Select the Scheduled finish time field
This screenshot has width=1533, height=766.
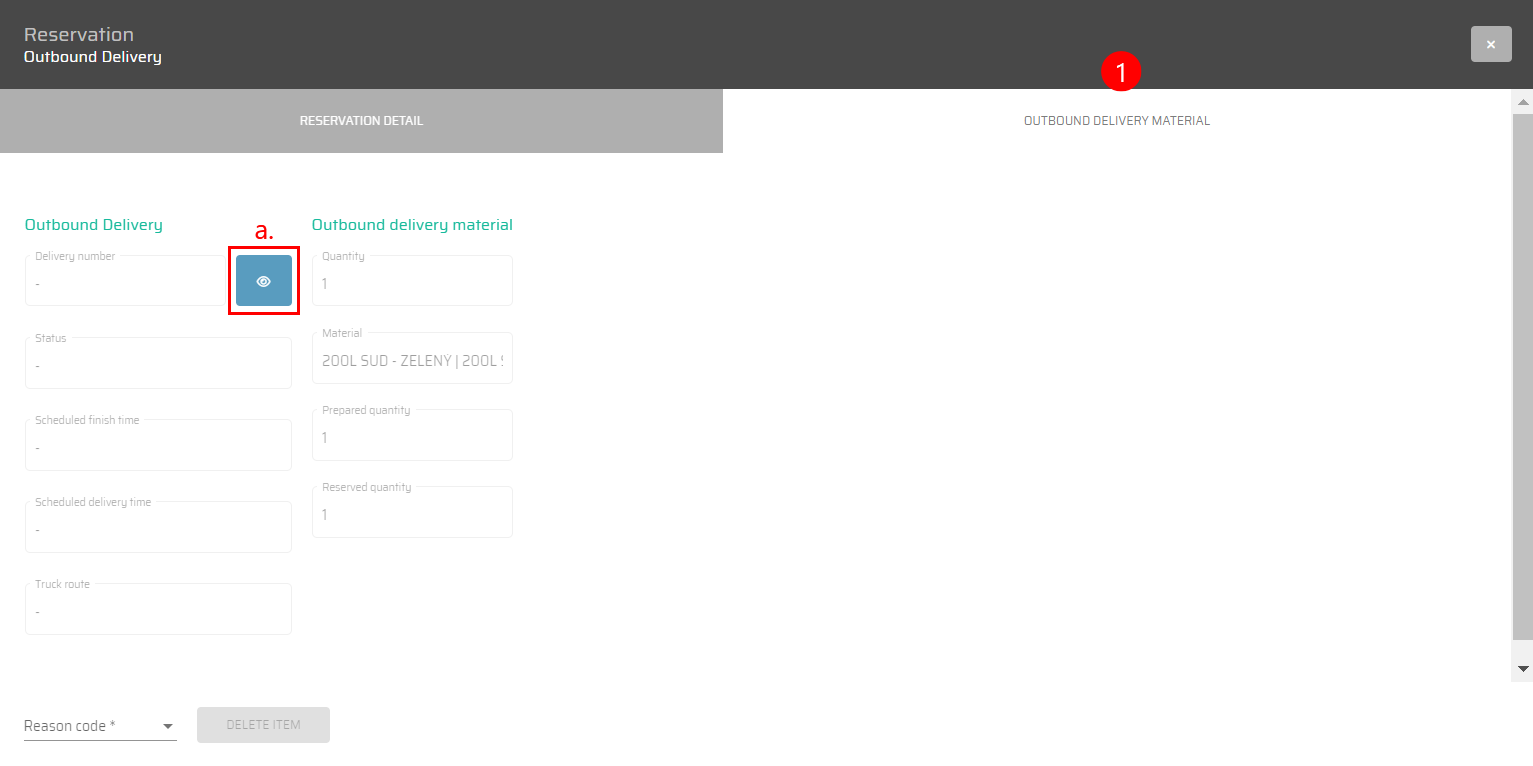click(158, 447)
